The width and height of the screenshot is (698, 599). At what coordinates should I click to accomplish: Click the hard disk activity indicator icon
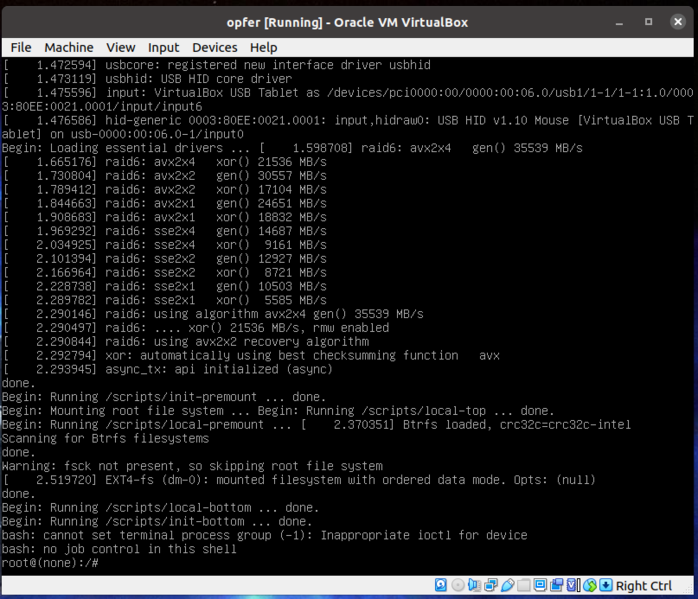point(441,585)
